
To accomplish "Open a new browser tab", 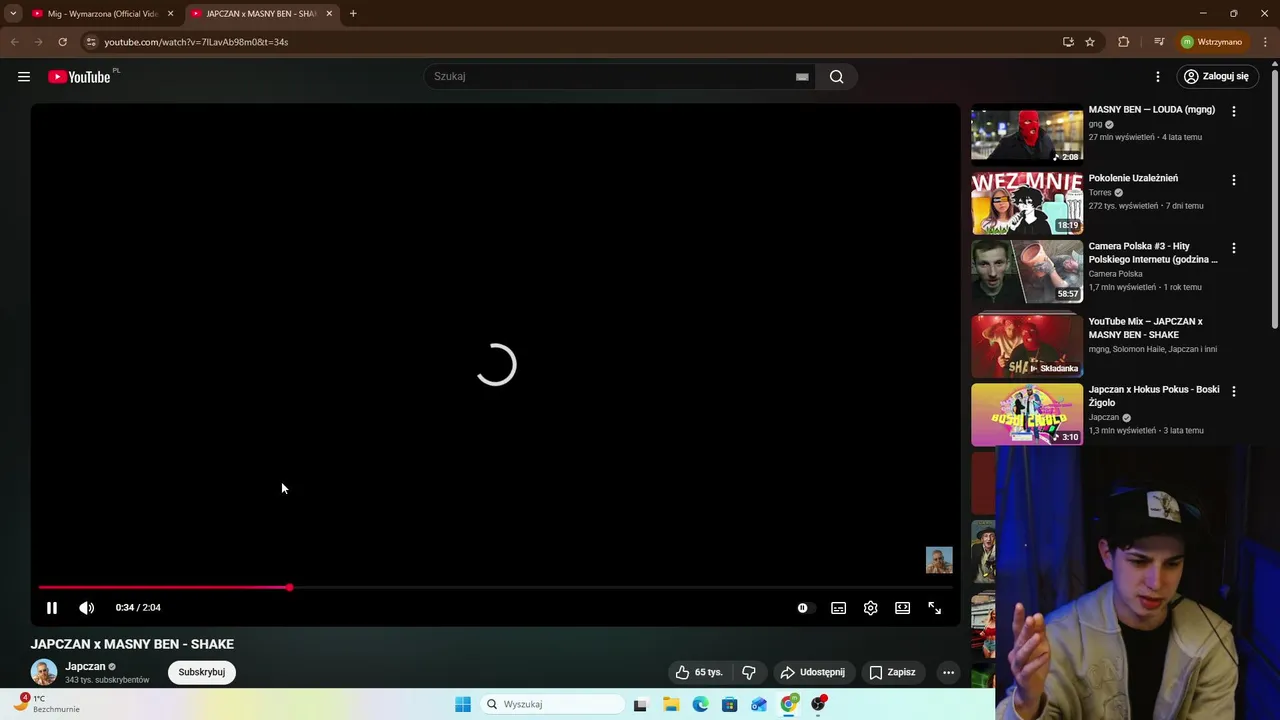I will click(x=353, y=14).
